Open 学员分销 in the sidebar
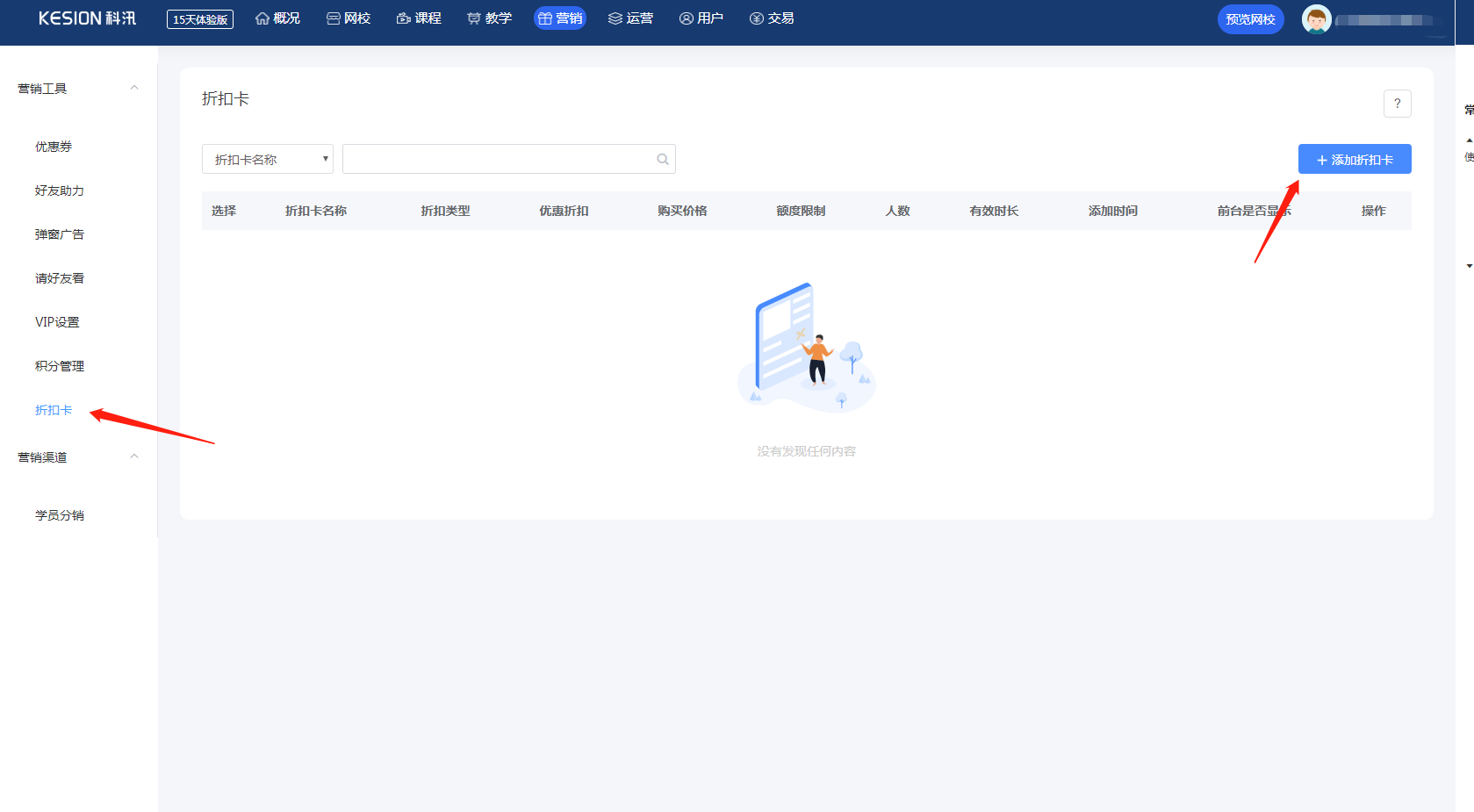The height and width of the screenshot is (812, 1474). pyautogui.click(x=60, y=515)
